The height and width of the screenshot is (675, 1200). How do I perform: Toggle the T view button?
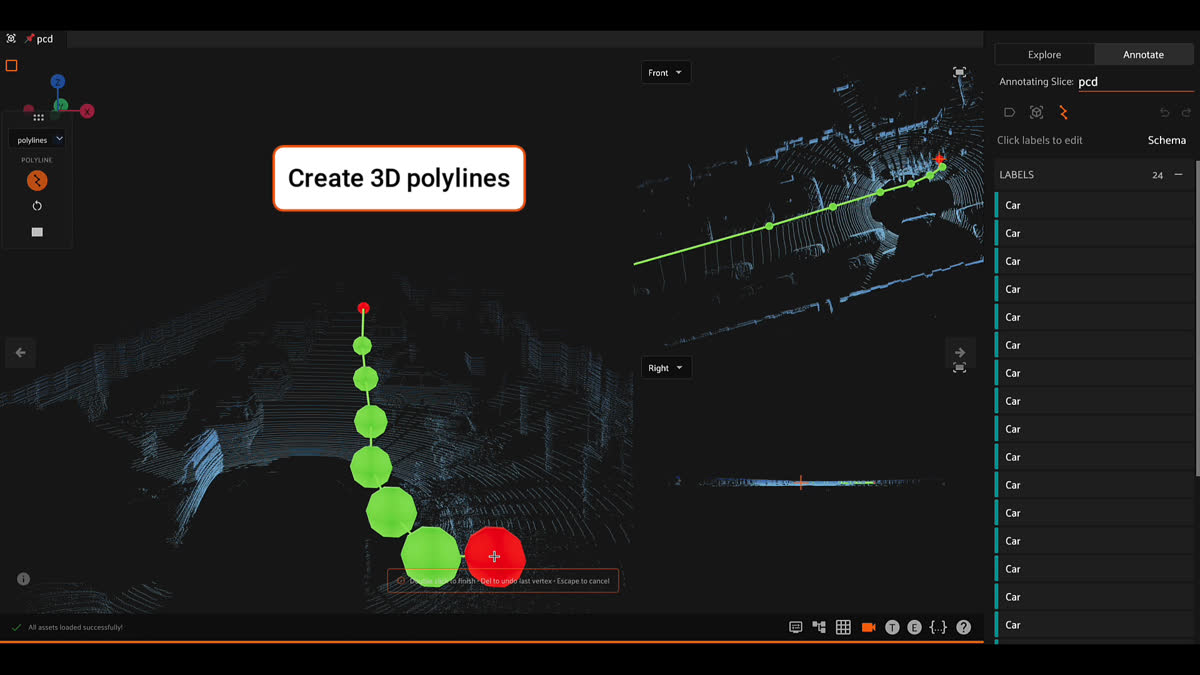(892, 627)
